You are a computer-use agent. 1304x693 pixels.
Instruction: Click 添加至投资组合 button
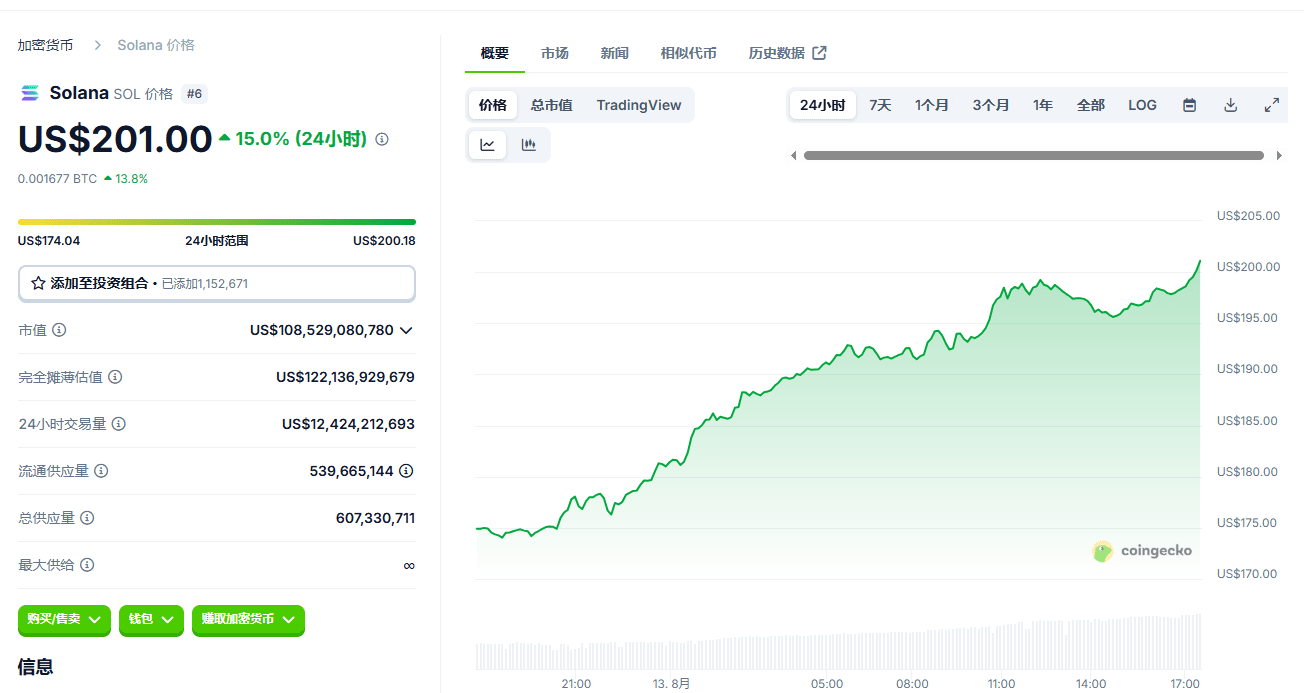pos(217,283)
